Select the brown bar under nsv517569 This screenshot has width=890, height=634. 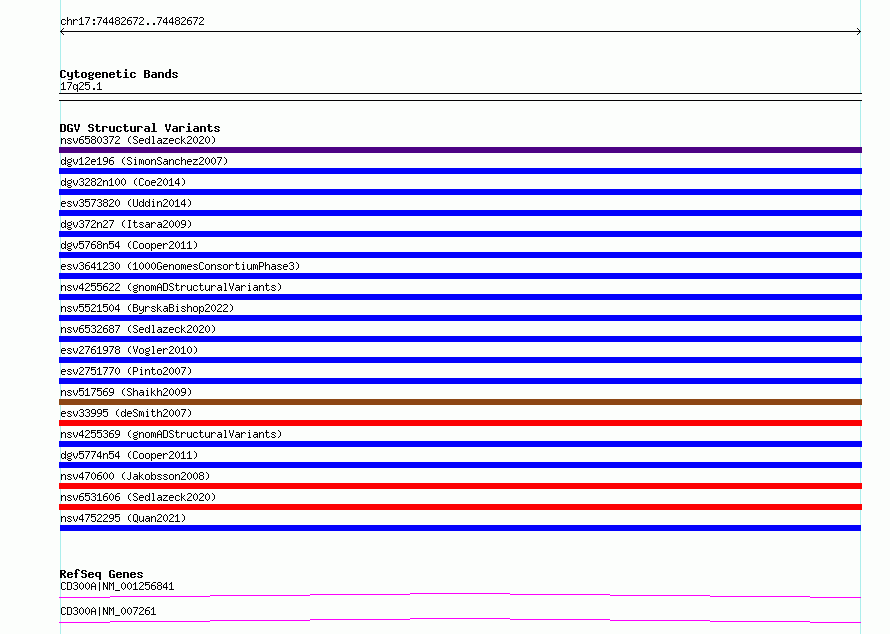click(460, 402)
